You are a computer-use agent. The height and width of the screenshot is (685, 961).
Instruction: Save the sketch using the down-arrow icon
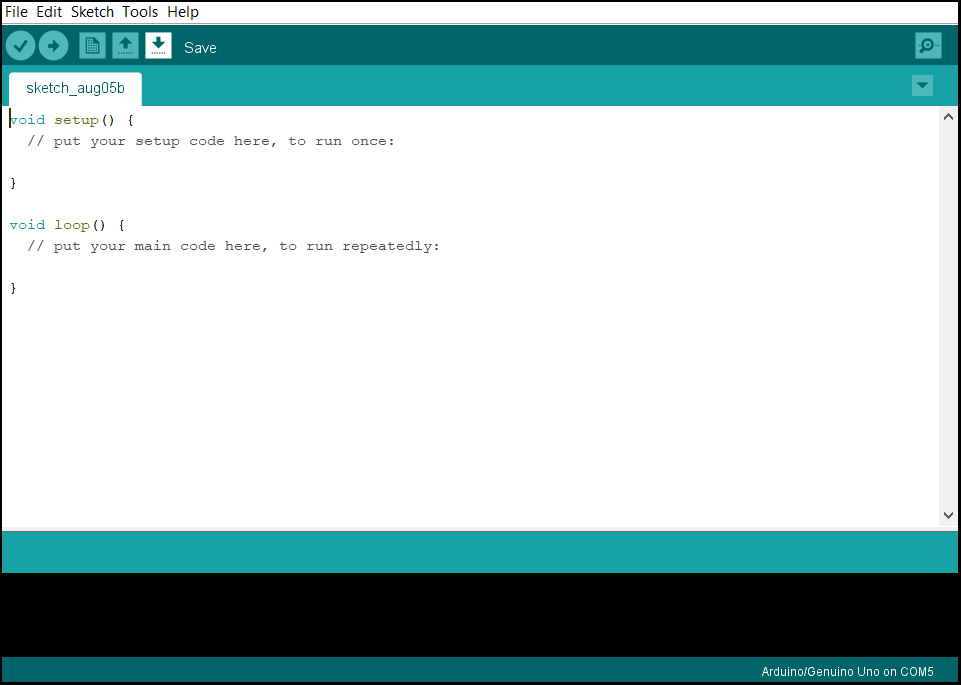[158, 46]
